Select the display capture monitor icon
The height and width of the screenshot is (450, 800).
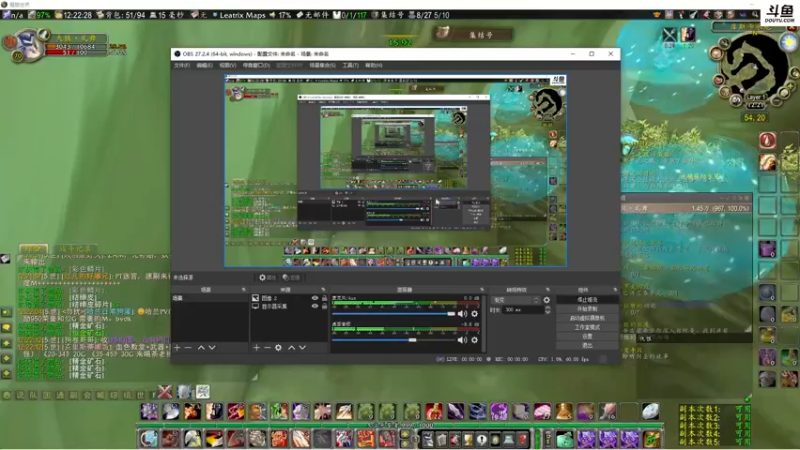255,306
